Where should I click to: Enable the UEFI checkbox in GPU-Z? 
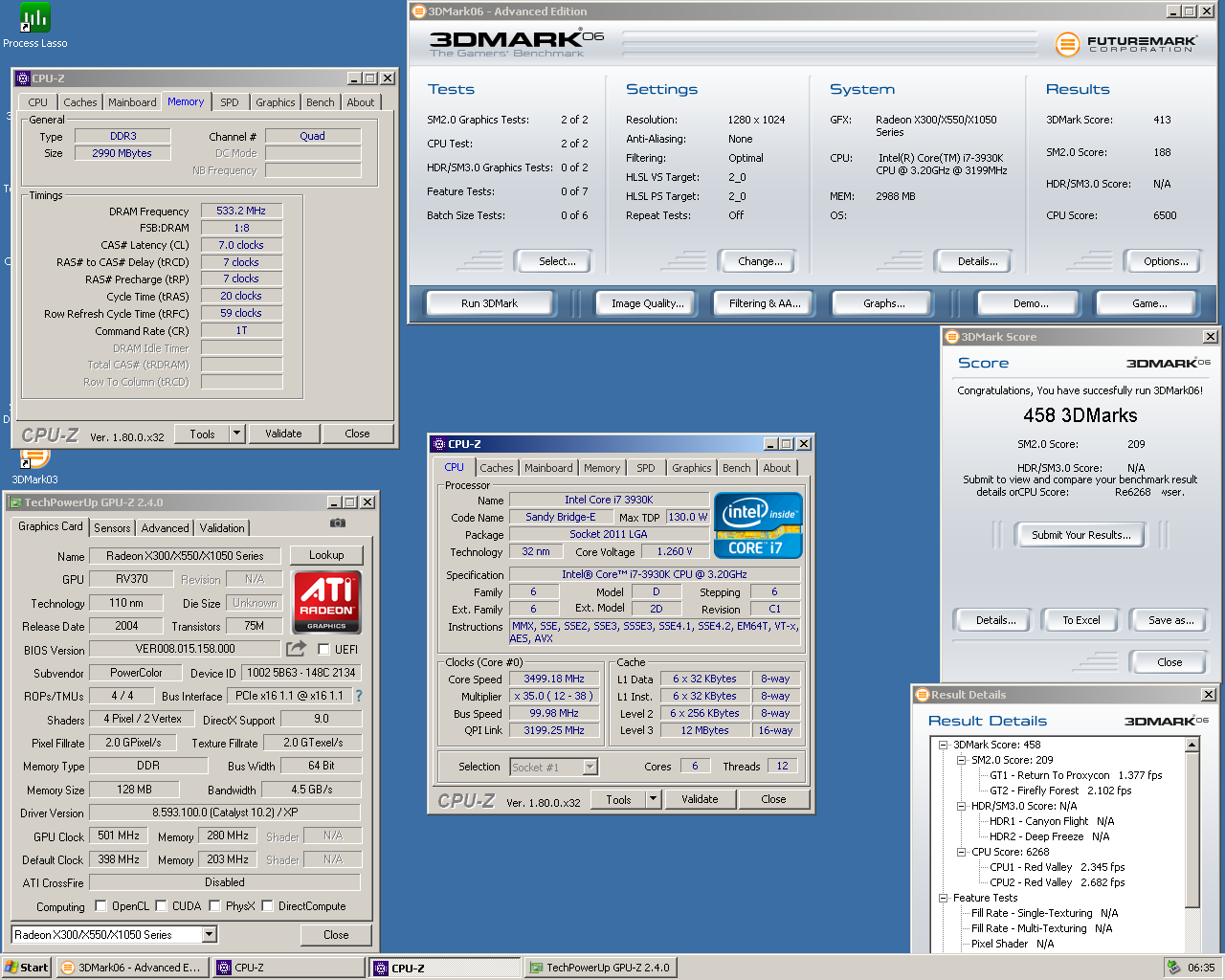323,650
